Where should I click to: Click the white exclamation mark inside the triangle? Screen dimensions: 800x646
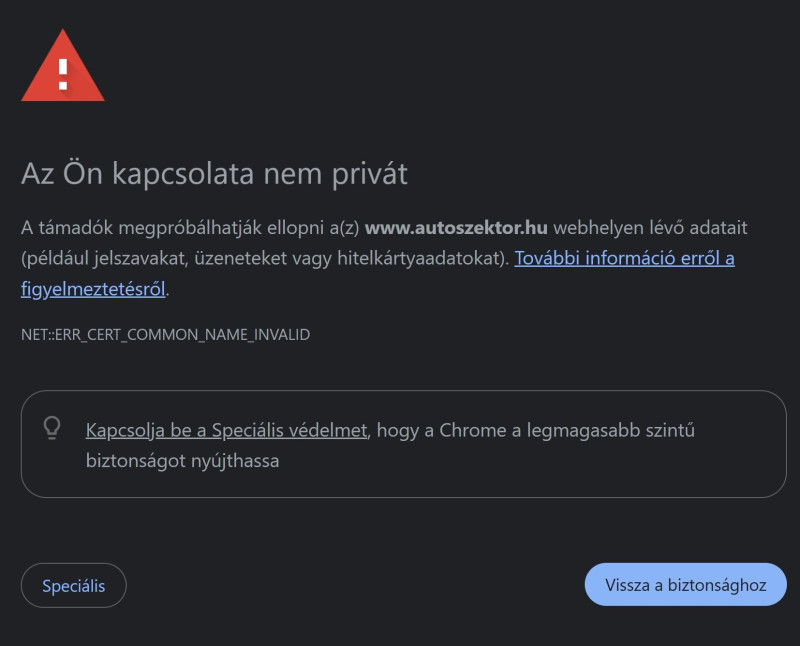coord(63,74)
